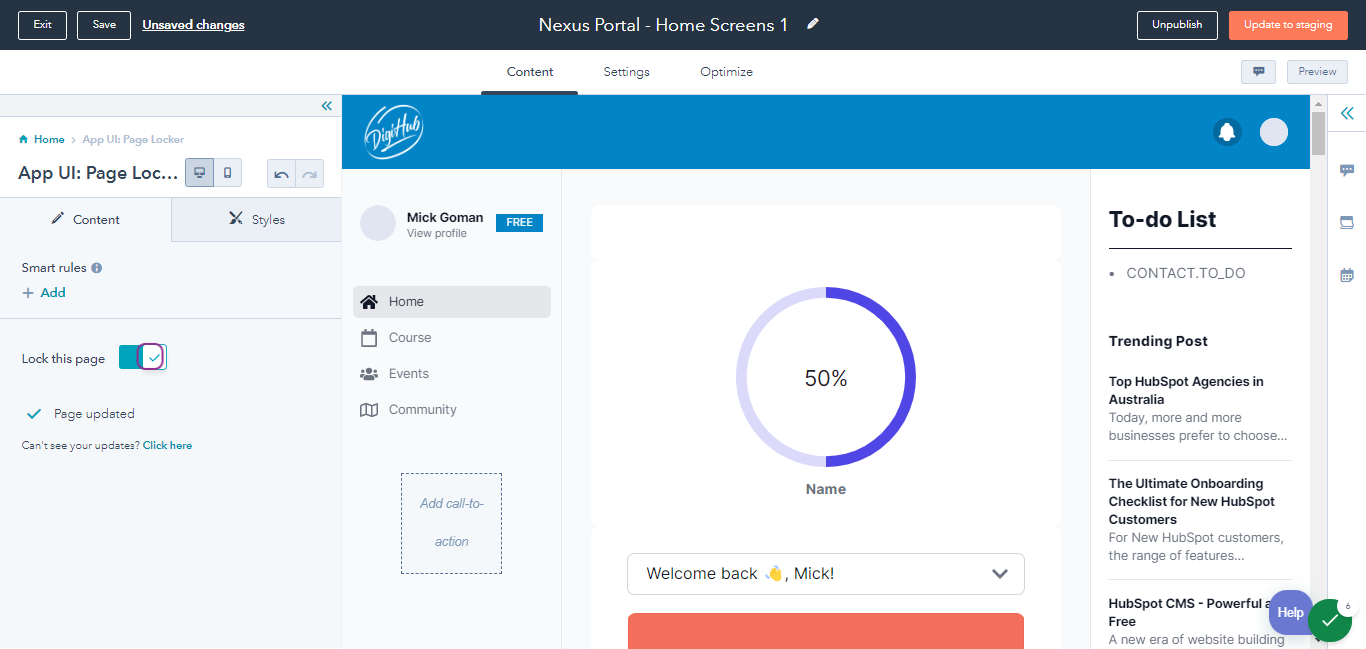Open the calendar icon in right rail

pos(1347,275)
